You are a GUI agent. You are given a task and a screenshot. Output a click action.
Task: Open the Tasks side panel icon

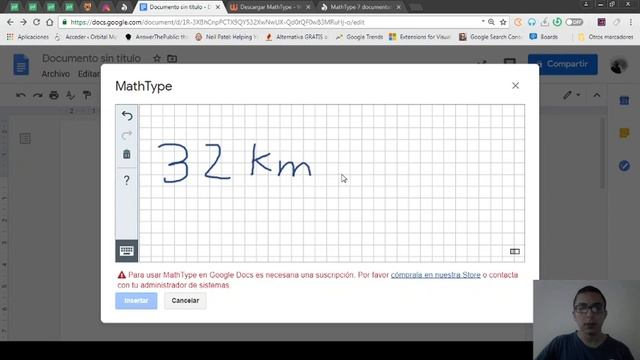click(x=624, y=166)
